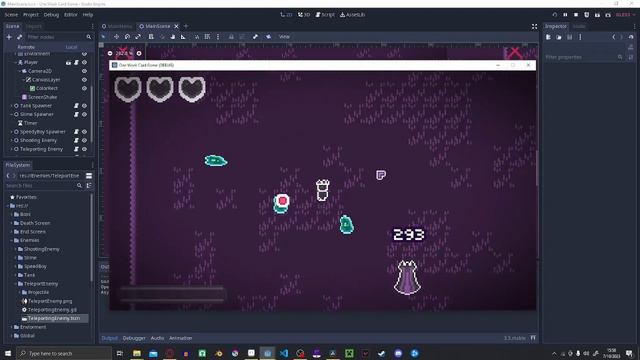Click the Inspector load resource icon
The height and width of the screenshot is (360, 640).
point(559,37)
